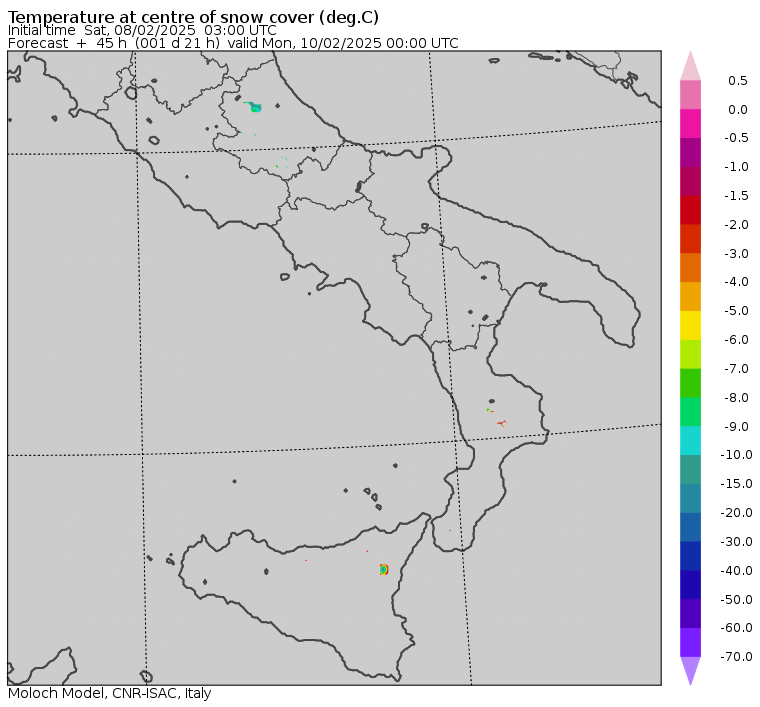
Task: Click the teal snow patch in central Apennines
Action: click(x=255, y=107)
